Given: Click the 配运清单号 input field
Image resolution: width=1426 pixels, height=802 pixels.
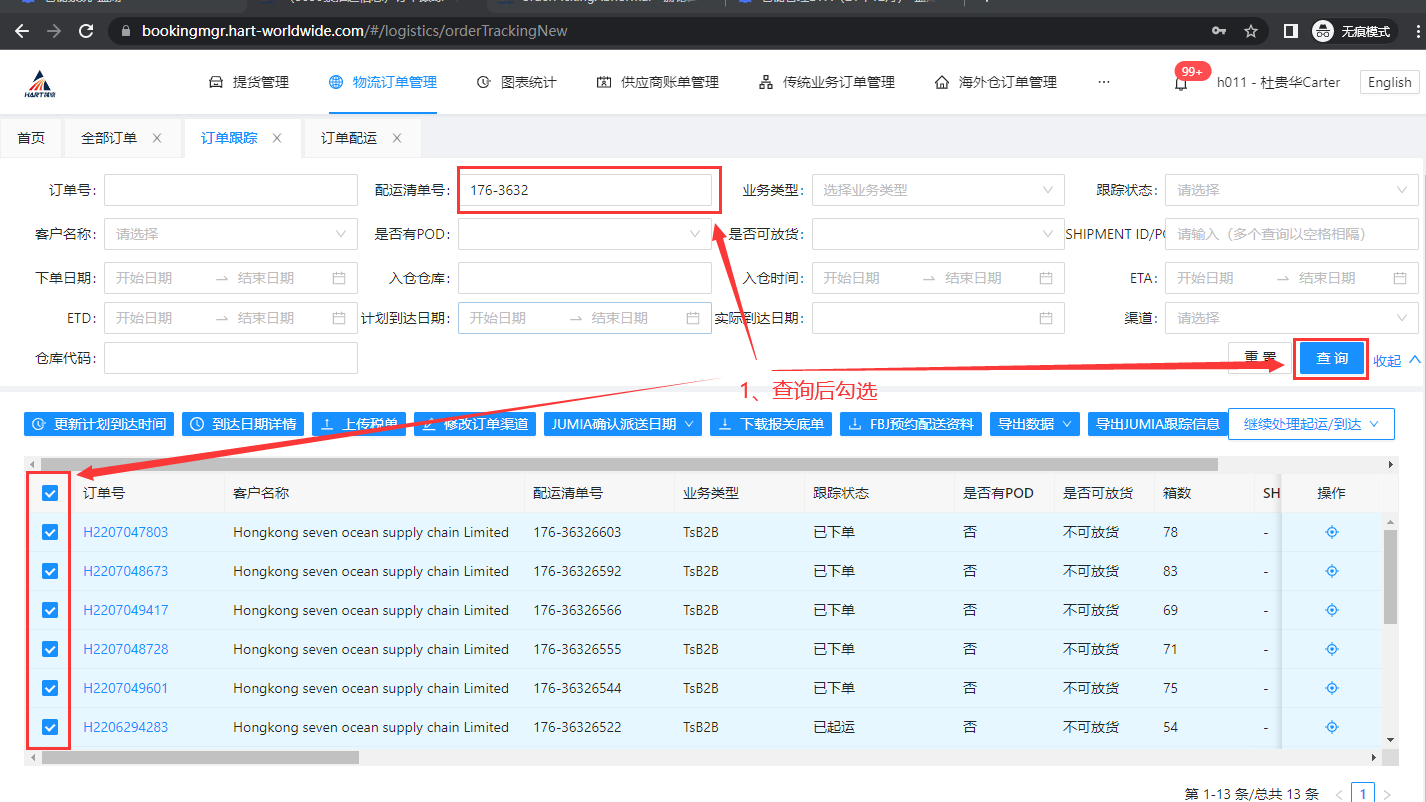Looking at the screenshot, I should pyautogui.click(x=584, y=190).
